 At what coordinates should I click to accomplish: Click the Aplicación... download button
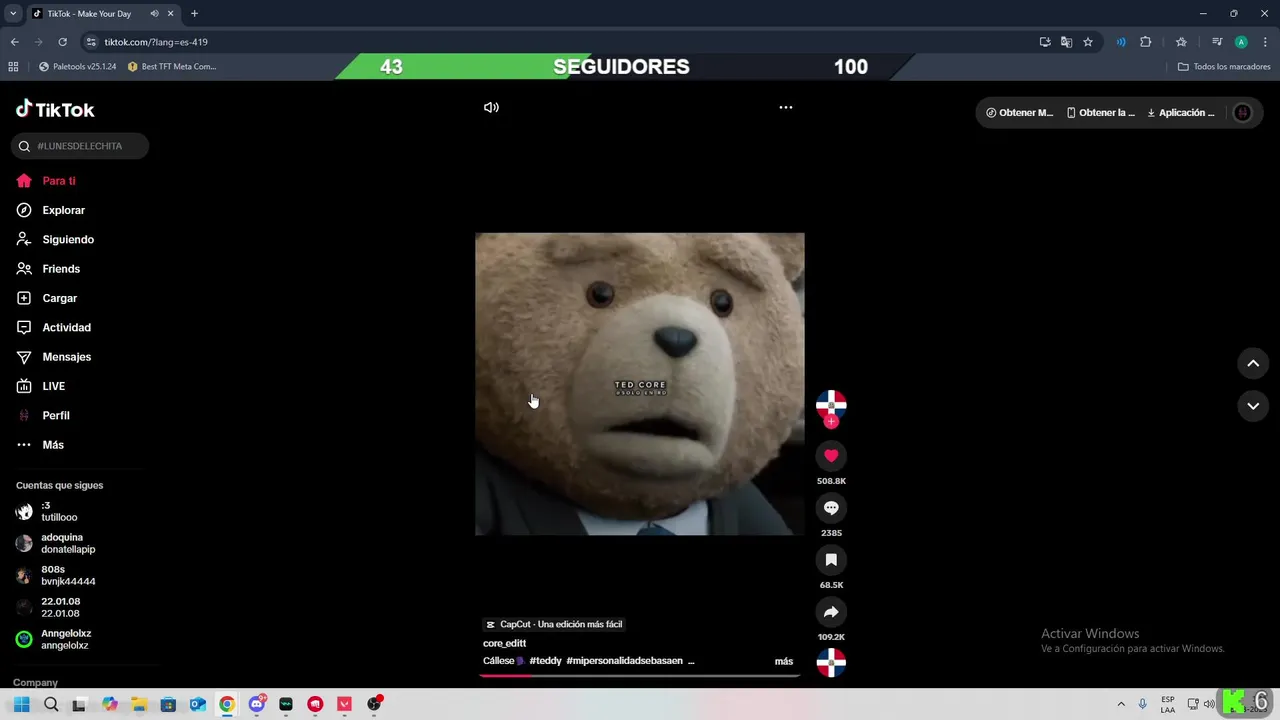[1181, 113]
